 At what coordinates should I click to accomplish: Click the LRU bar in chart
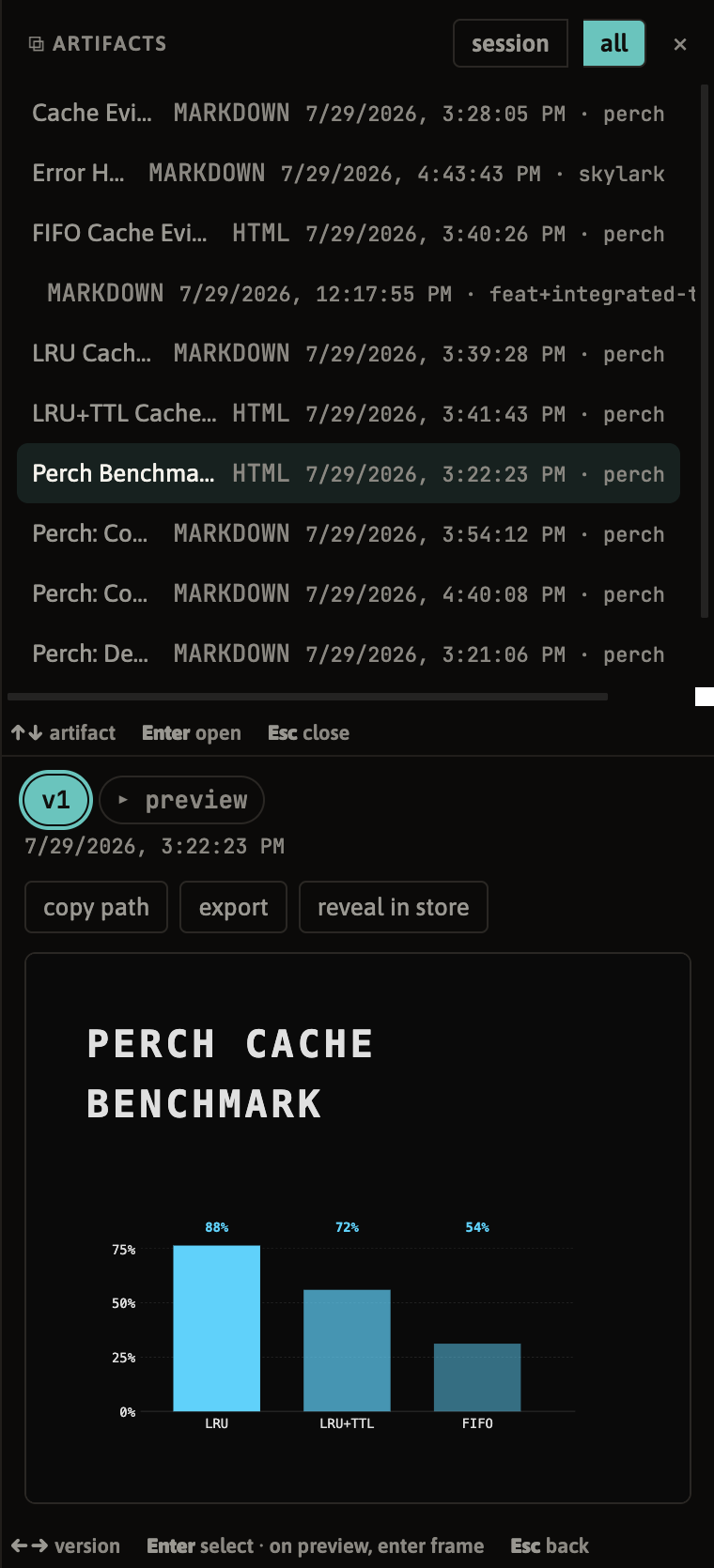pyautogui.click(x=216, y=1328)
